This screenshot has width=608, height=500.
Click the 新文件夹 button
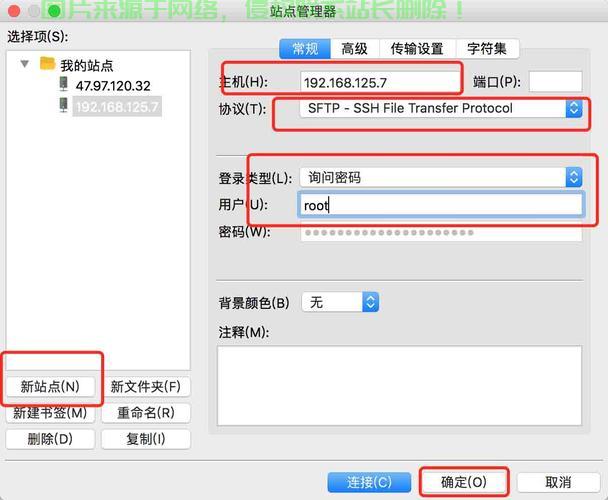pos(145,386)
